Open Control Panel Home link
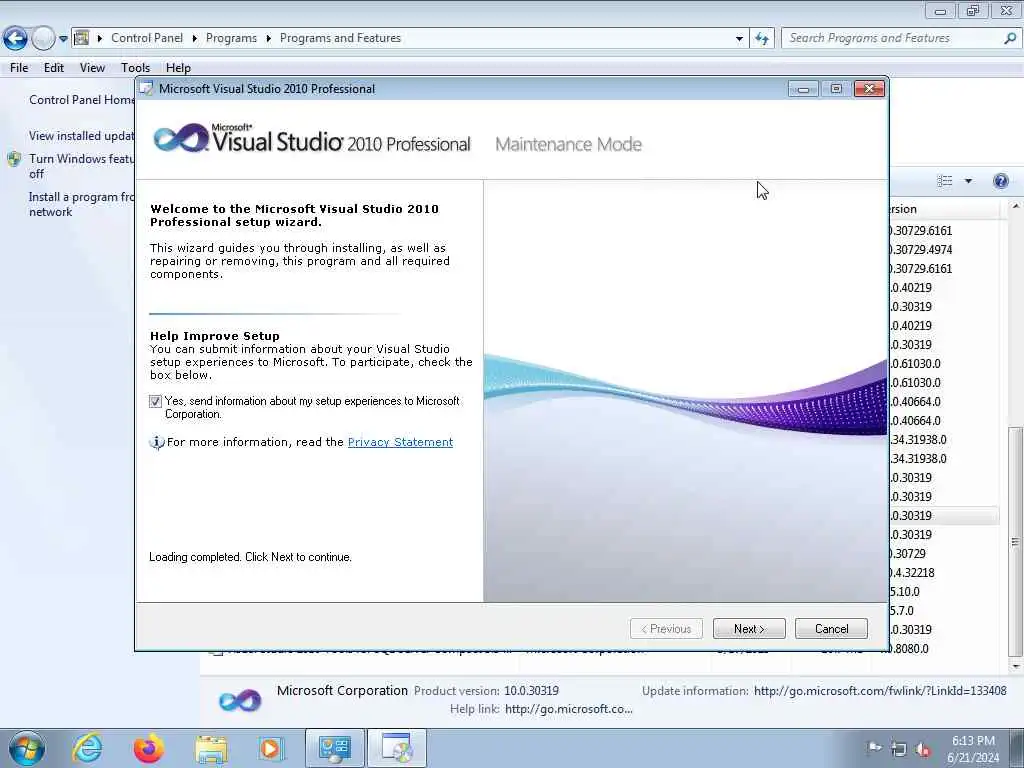 click(x=82, y=100)
